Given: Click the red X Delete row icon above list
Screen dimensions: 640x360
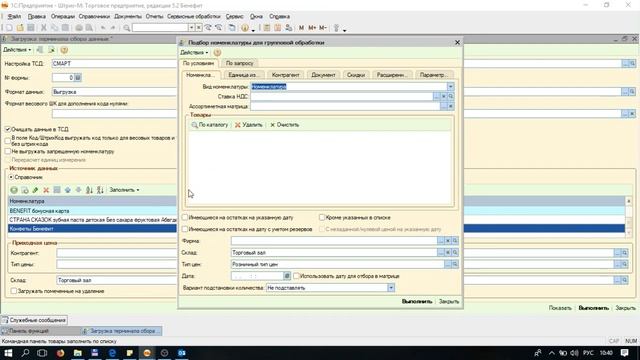Looking at the screenshot, I should pyautogui.click(x=46, y=190).
